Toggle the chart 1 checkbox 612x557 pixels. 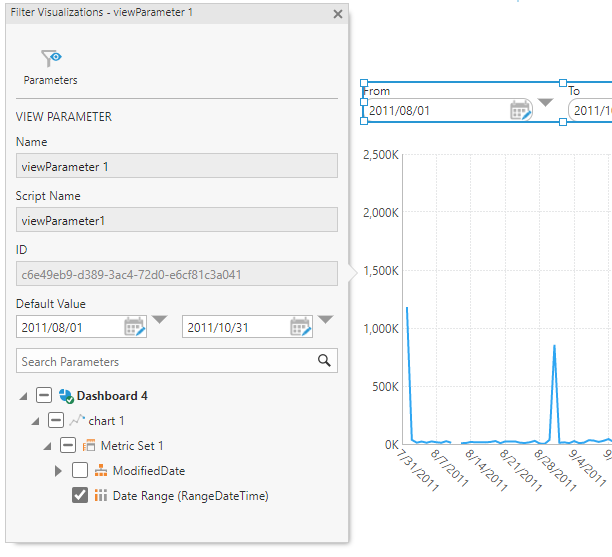coord(56,421)
